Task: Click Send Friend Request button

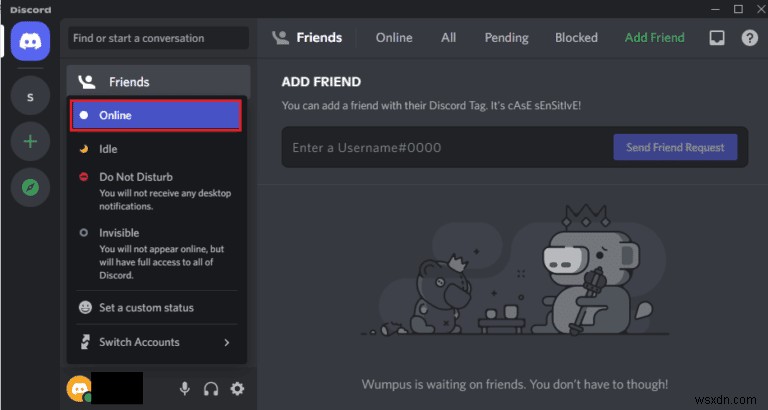Action: [x=675, y=147]
